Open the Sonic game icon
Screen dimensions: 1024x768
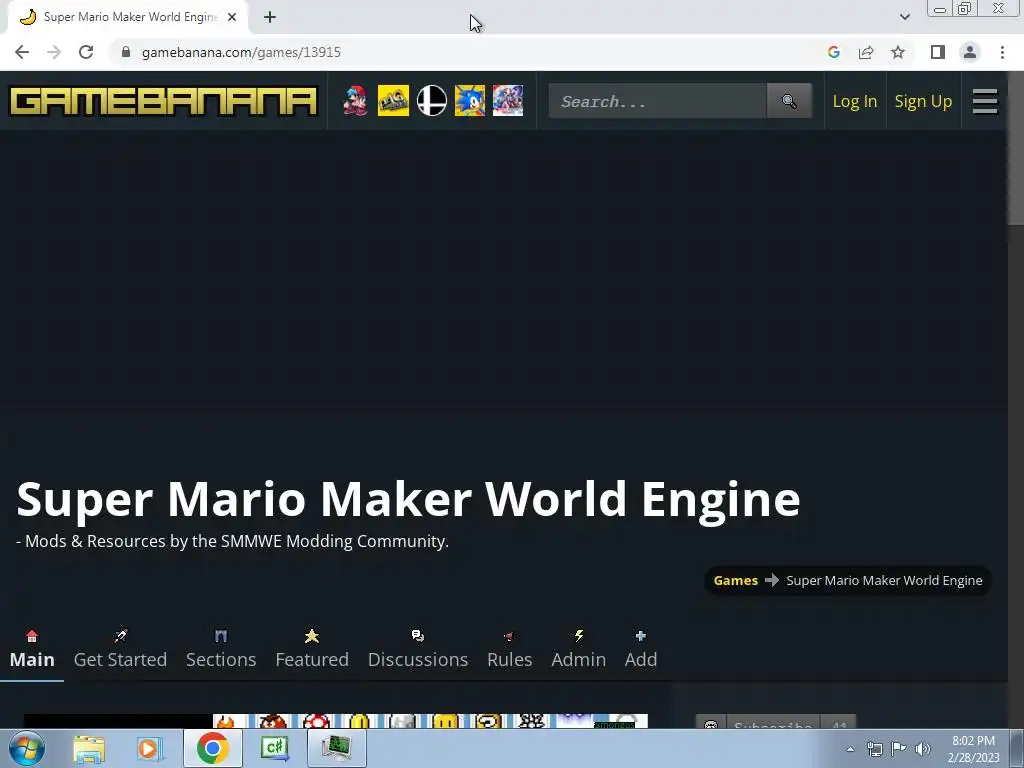(x=470, y=101)
